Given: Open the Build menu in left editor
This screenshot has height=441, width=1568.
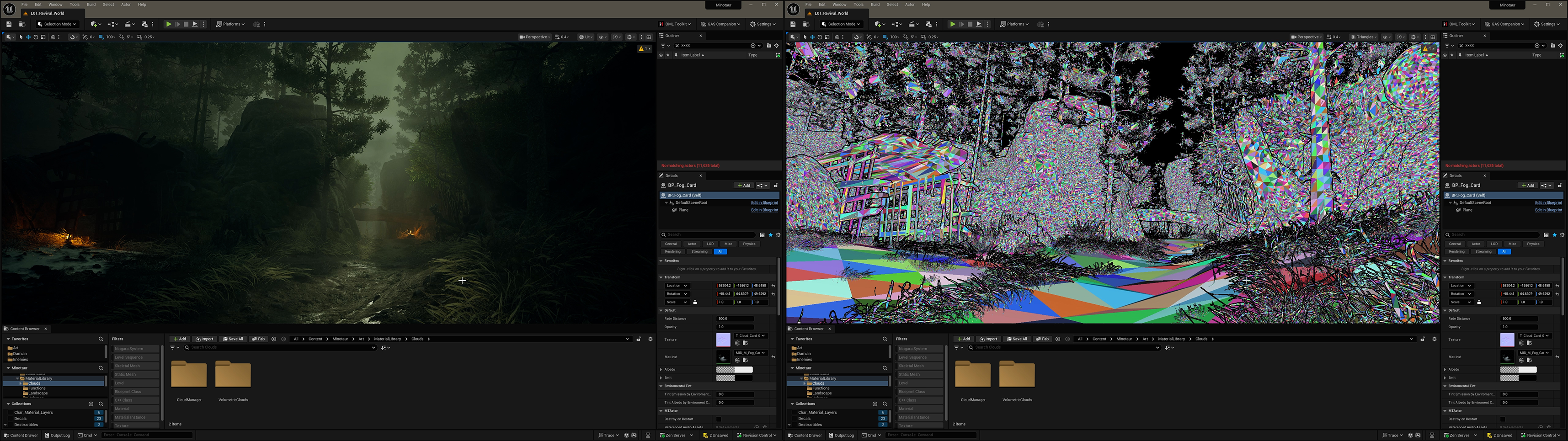Looking at the screenshot, I should tap(91, 4).
